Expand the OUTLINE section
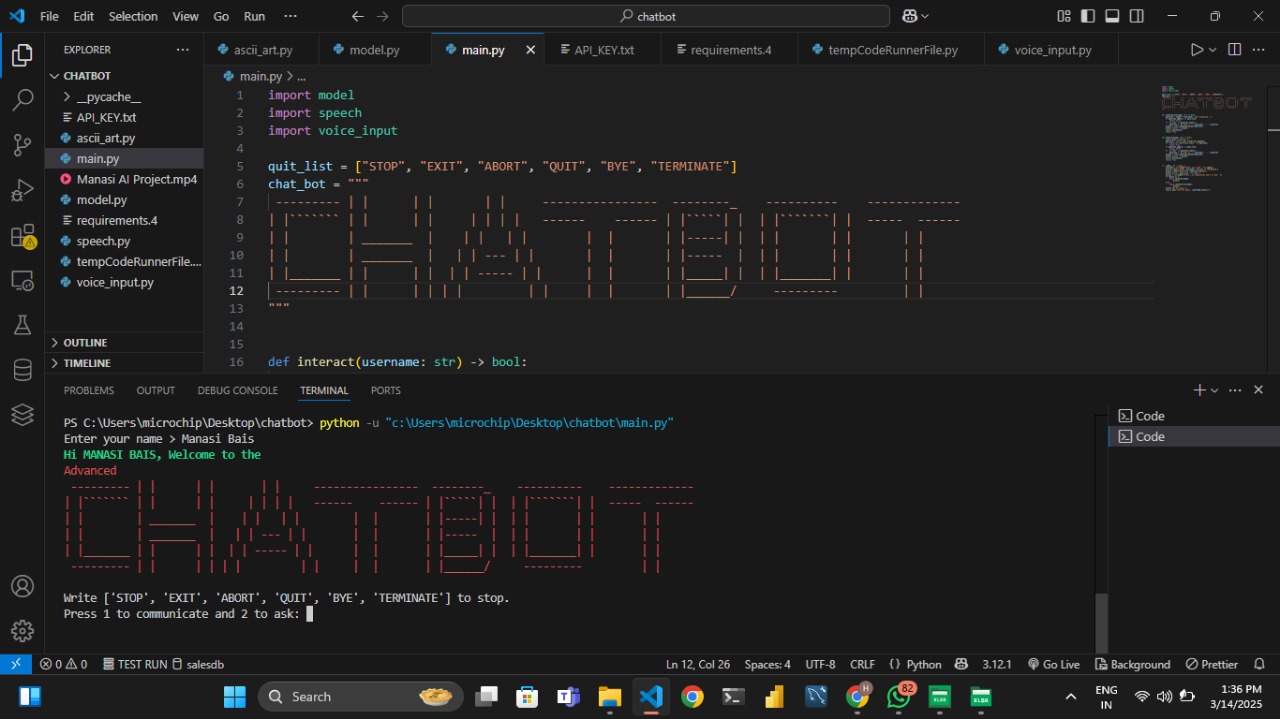Viewport: 1280px width, 719px height. pyautogui.click(x=85, y=342)
